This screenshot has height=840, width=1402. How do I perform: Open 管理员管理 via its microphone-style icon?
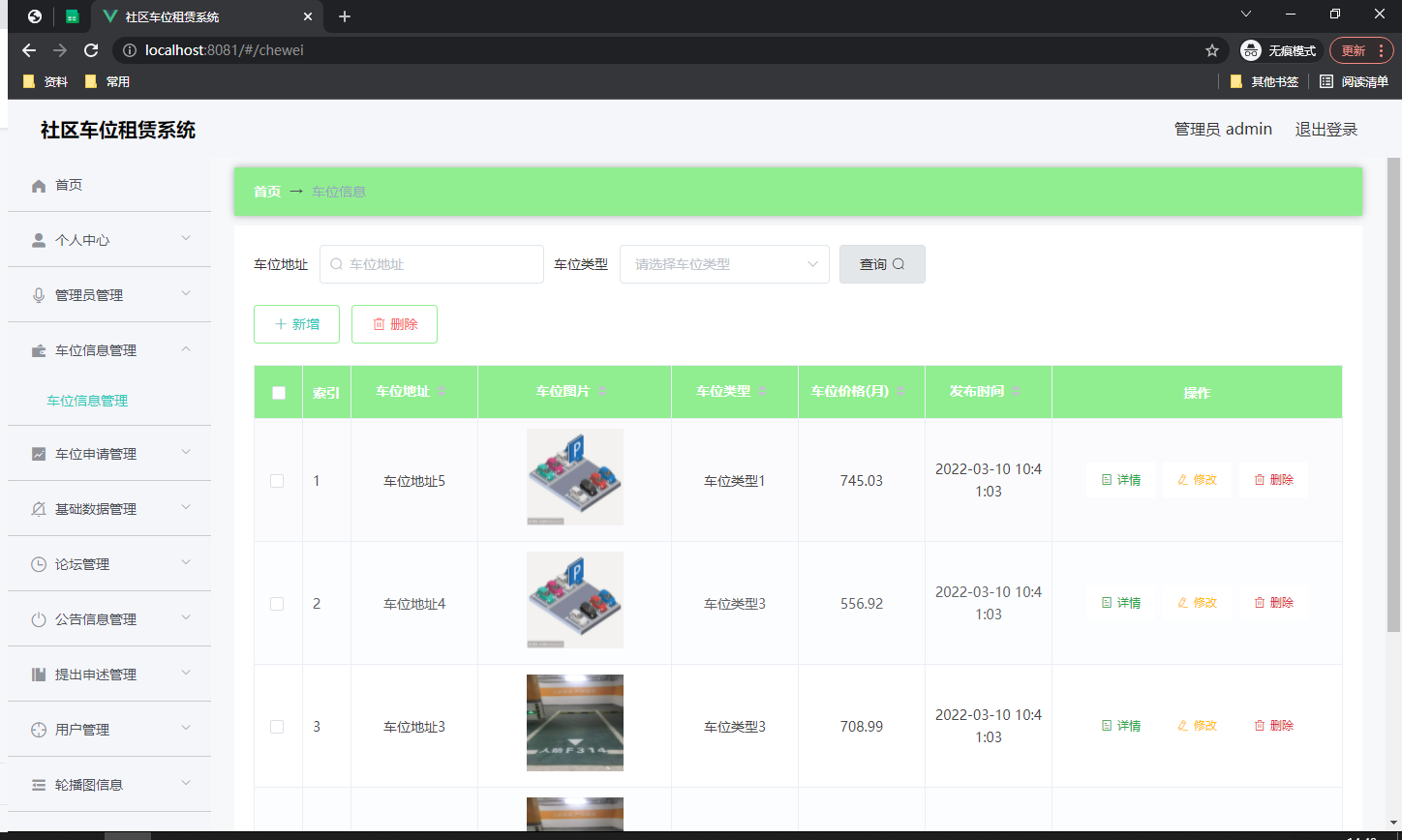[39, 294]
